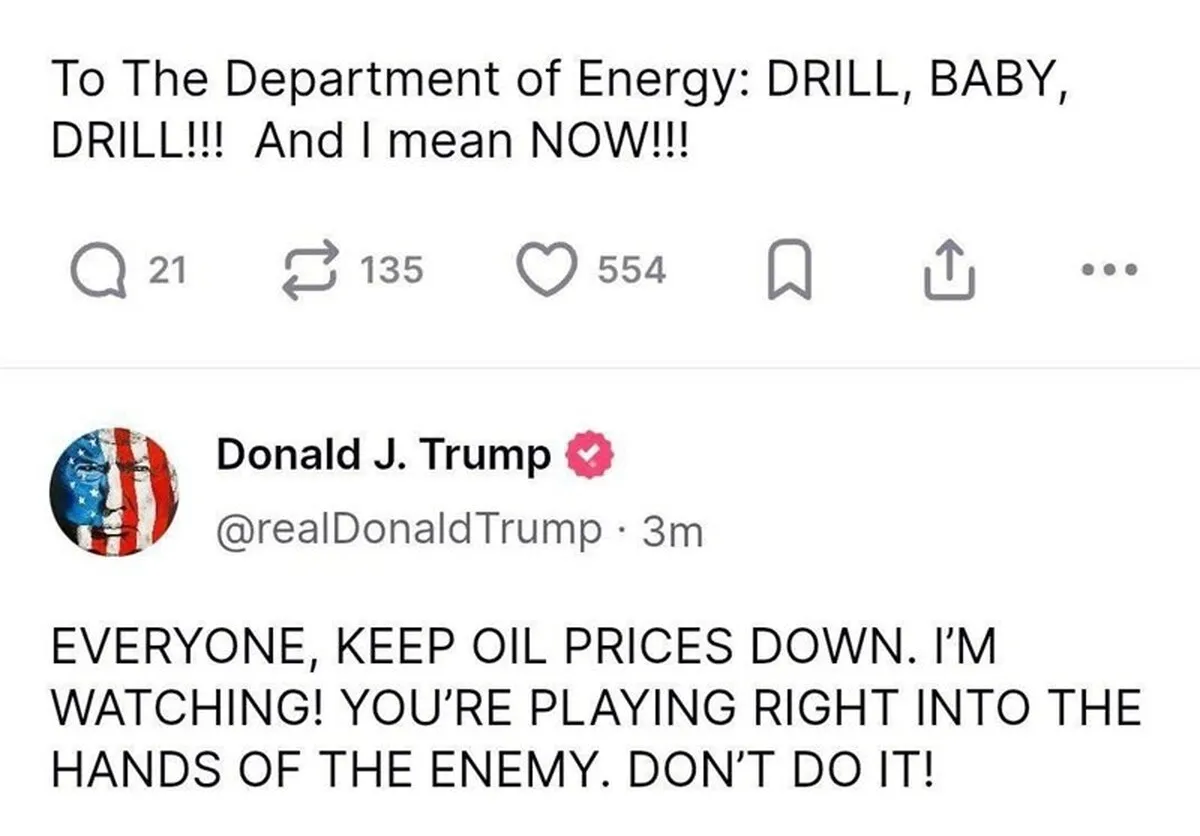Screen dimensions: 1200x836
Task: View the 554 likes count
Action: (631, 271)
